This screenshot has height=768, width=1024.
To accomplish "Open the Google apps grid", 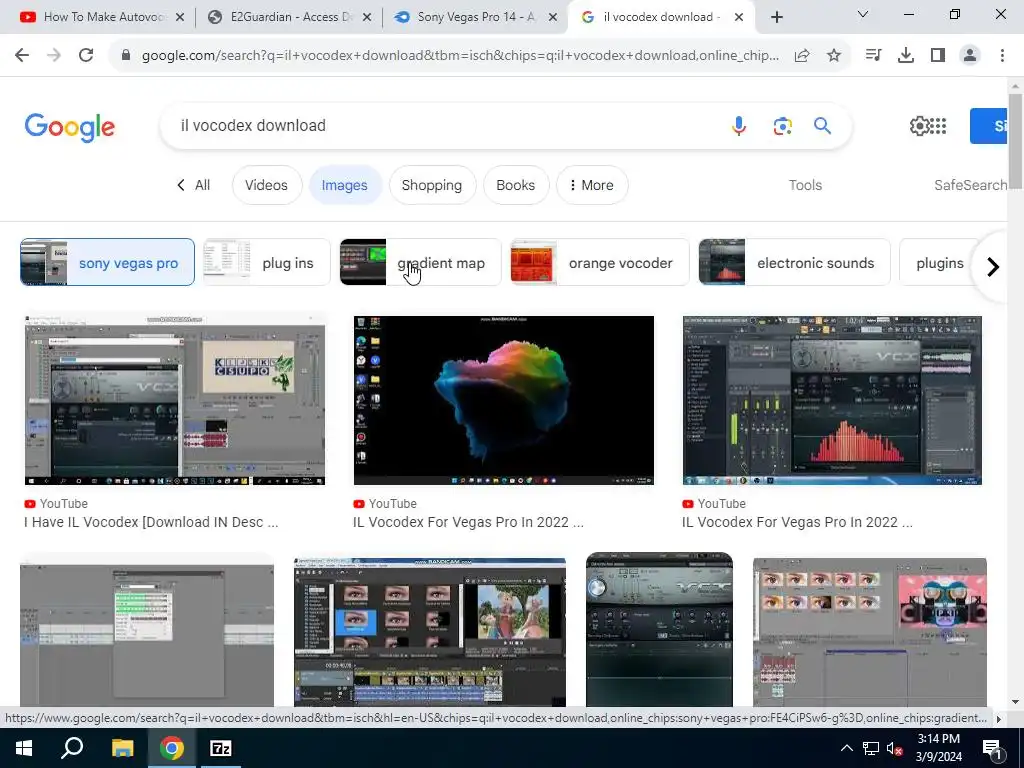I will click(938, 125).
